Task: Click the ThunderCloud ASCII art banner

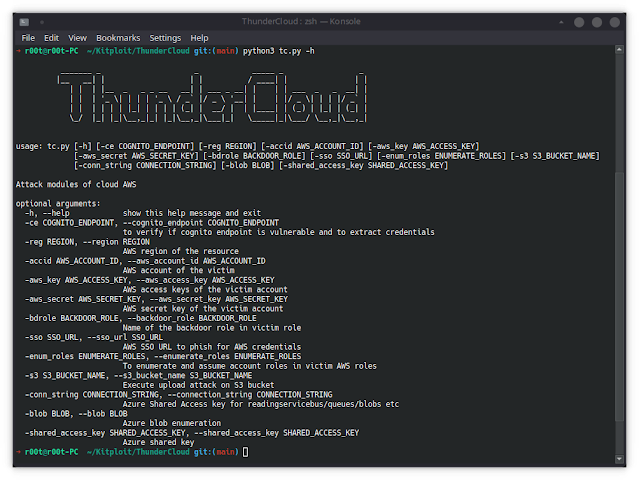Action: click(212, 97)
